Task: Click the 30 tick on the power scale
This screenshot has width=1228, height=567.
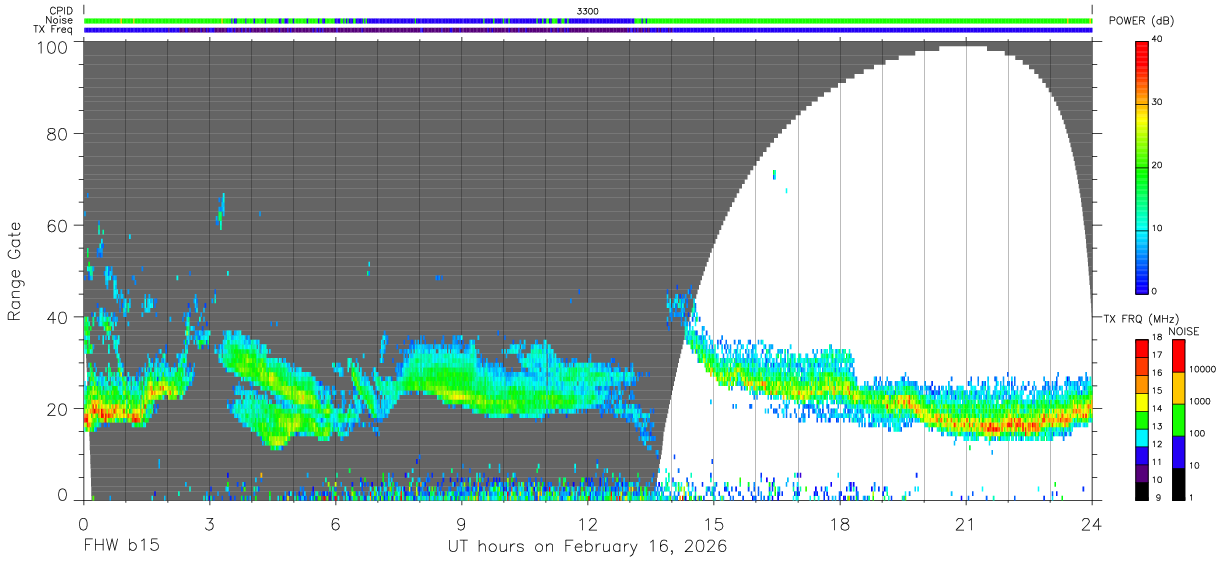Action: click(x=1156, y=103)
